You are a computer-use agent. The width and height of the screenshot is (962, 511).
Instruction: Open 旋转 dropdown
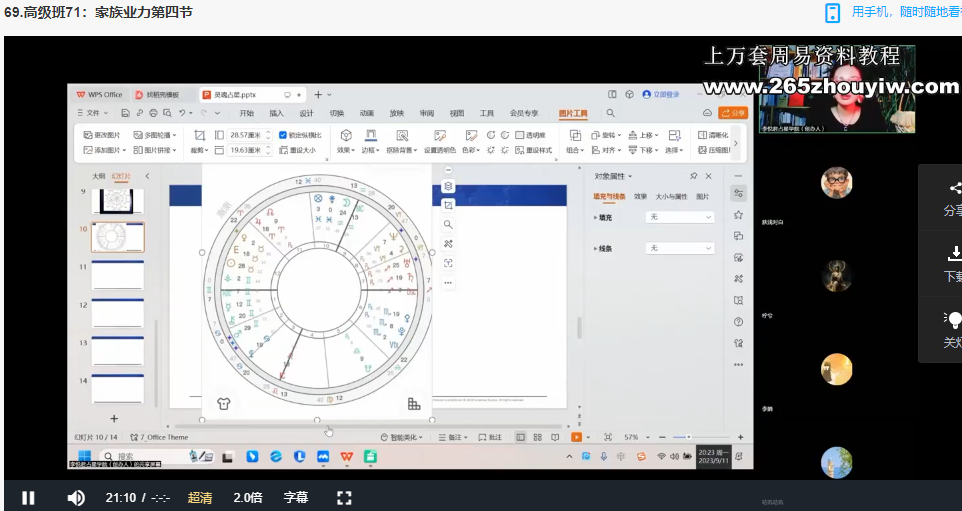606,135
